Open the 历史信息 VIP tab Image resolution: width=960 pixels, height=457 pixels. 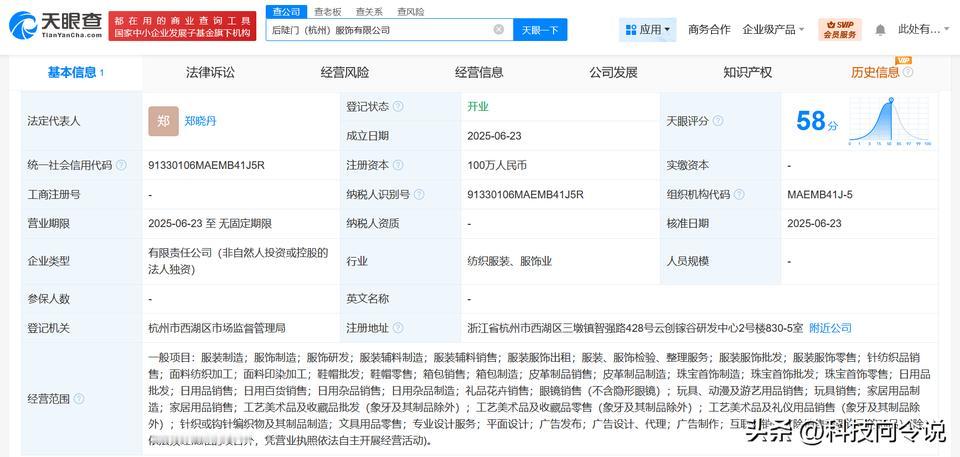coord(875,72)
